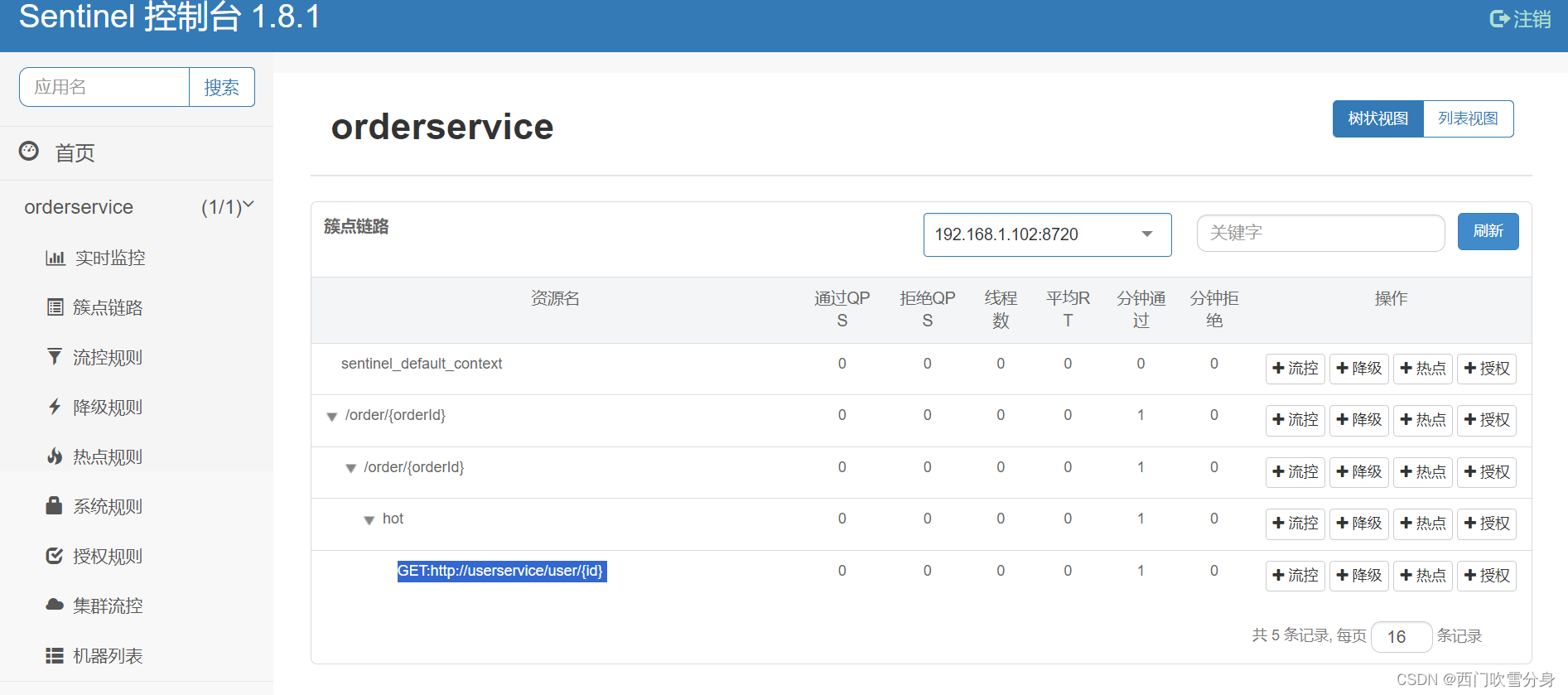This screenshot has height=695, width=1568.
Task: Collapse the nested /order/{orderId} row triangle
Action: point(350,469)
